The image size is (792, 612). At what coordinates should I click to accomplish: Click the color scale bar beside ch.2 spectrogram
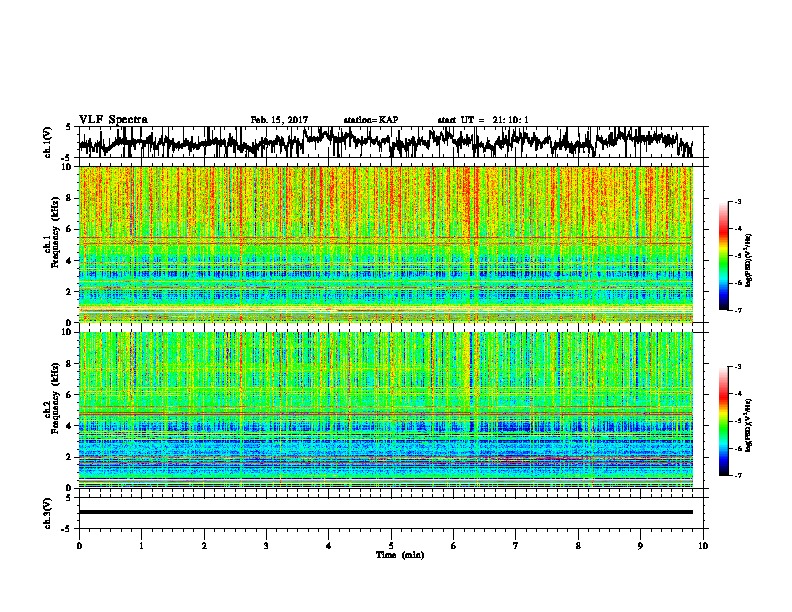(723, 421)
